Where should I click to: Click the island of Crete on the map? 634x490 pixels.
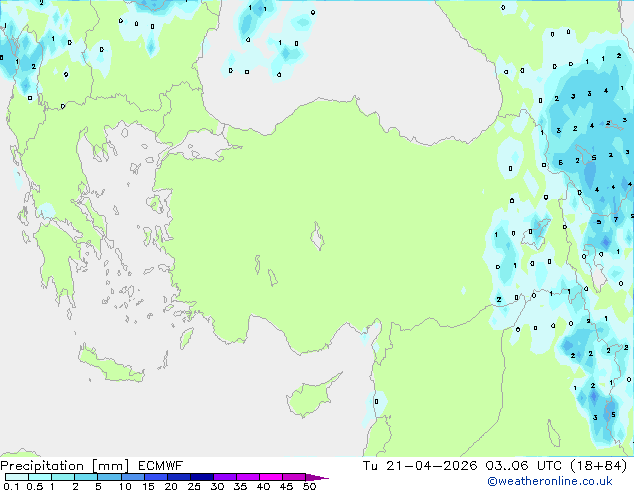coord(110,365)
